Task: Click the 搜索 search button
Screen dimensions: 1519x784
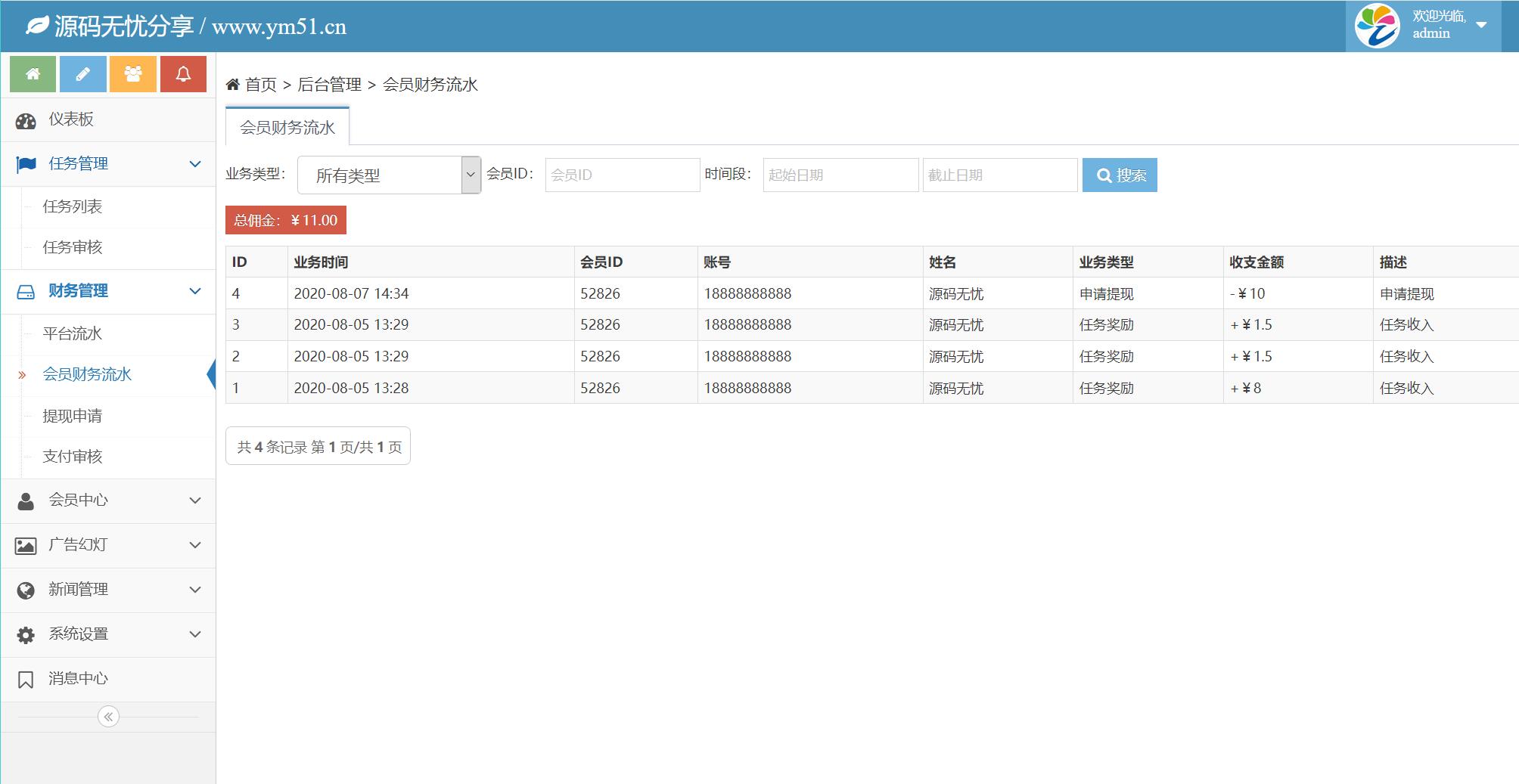Action: pos(1119,175)
